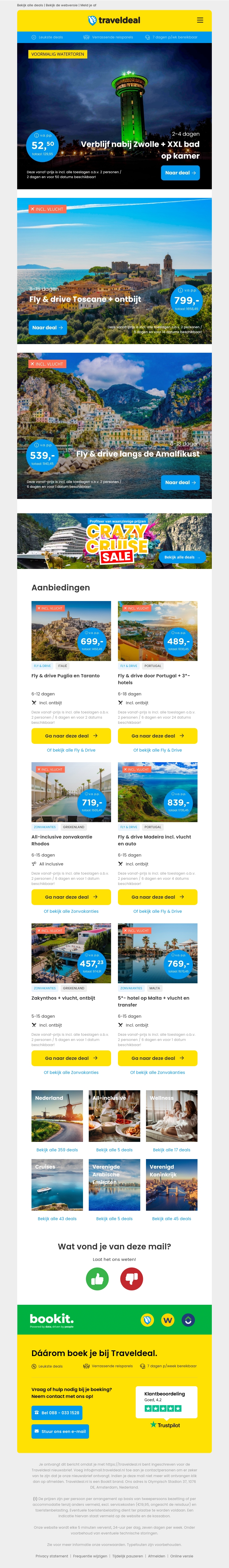Click the yellow W brand icon
229x1568 pixels.
point(168,1320)
